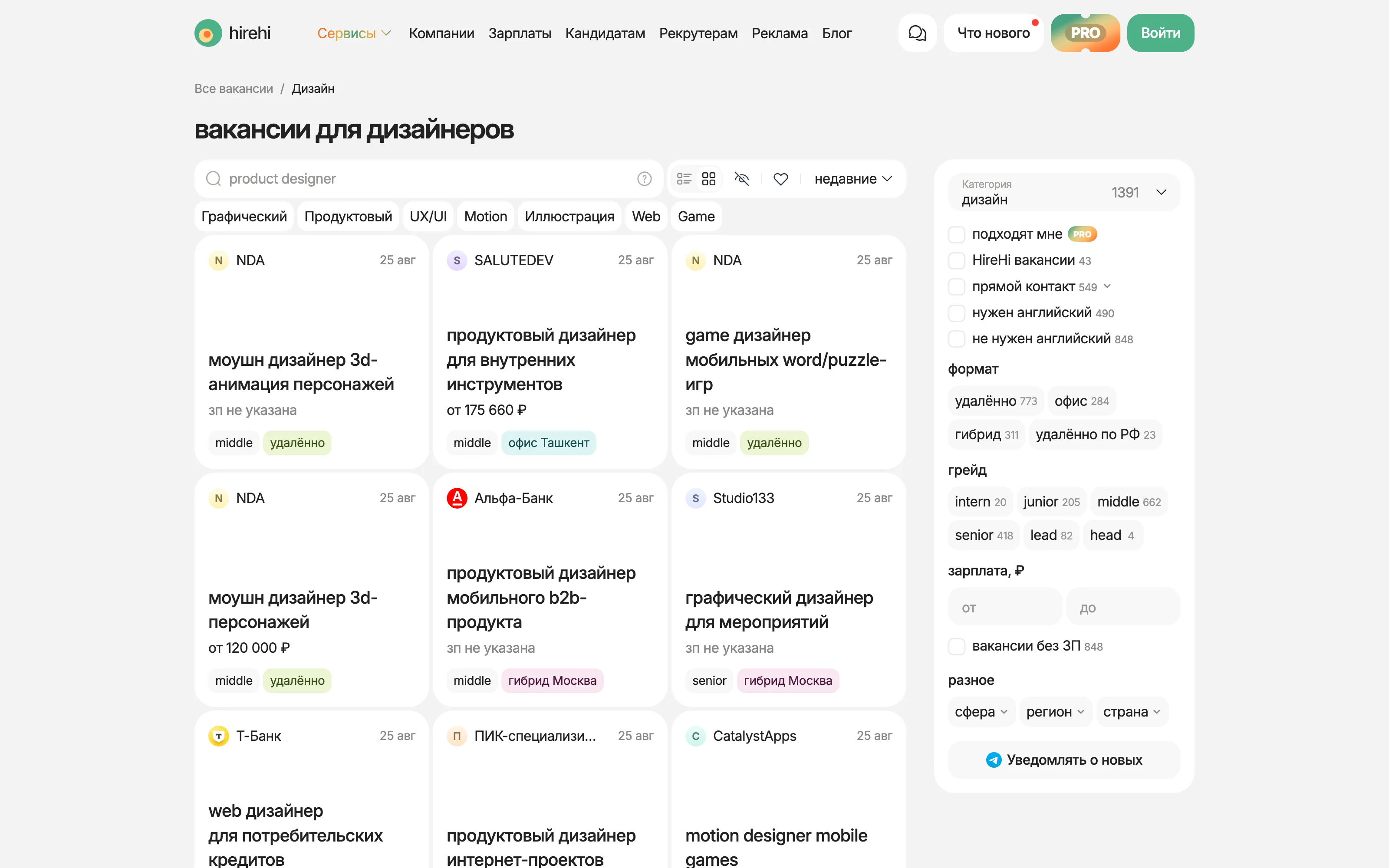This screenshot has width=1389, height=868.
Task: Expand прямой контакт chevron
Action: coord(1107,286)
